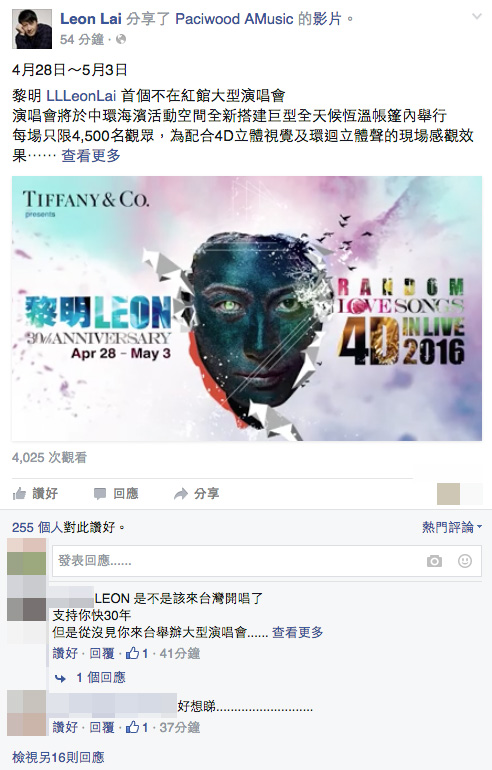Click the public globe privacy icon
Viewport: 492px width, 770px height.
121,39
